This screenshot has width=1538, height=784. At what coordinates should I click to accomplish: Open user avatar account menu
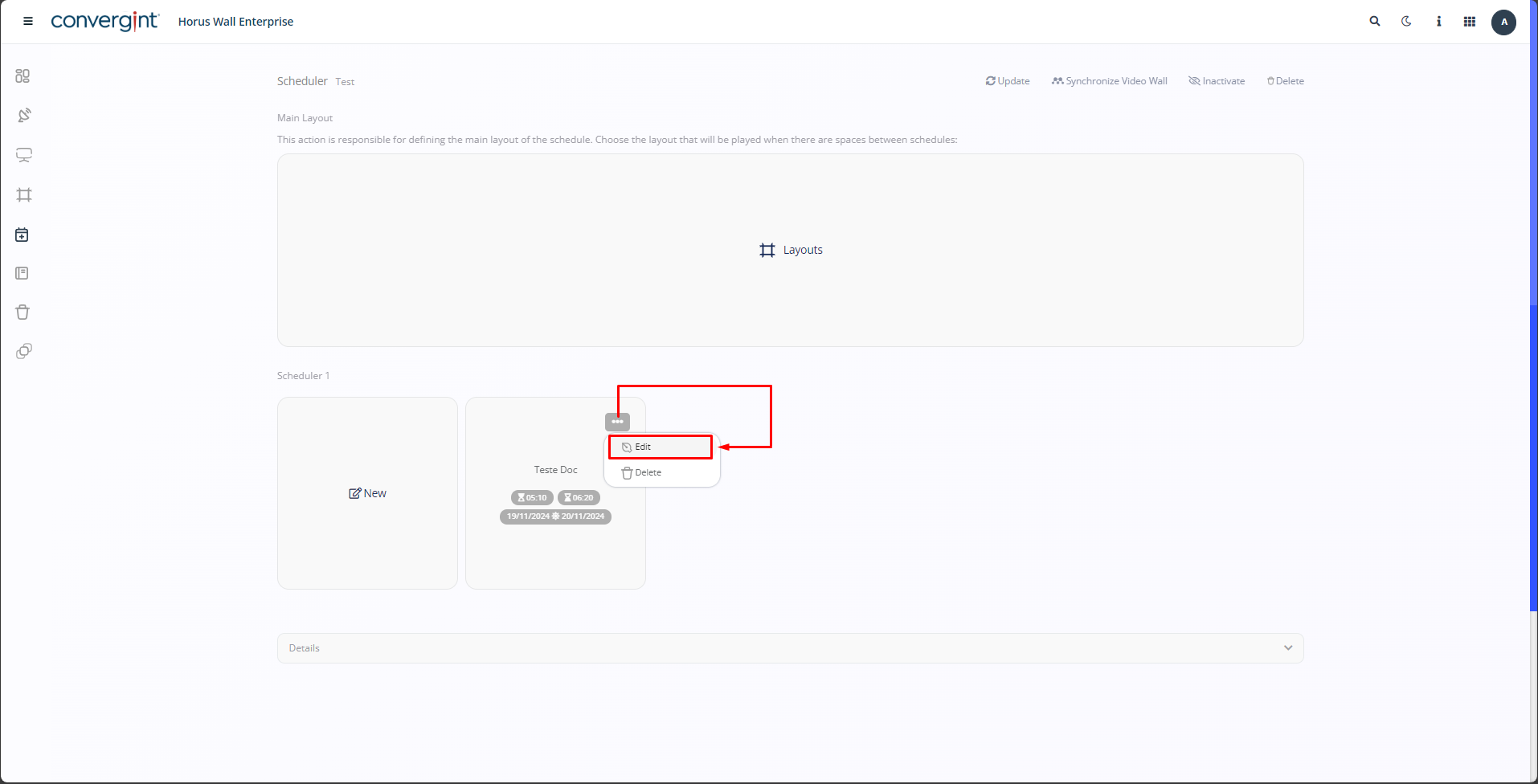pyautogui.click(x=1503, y=22)
